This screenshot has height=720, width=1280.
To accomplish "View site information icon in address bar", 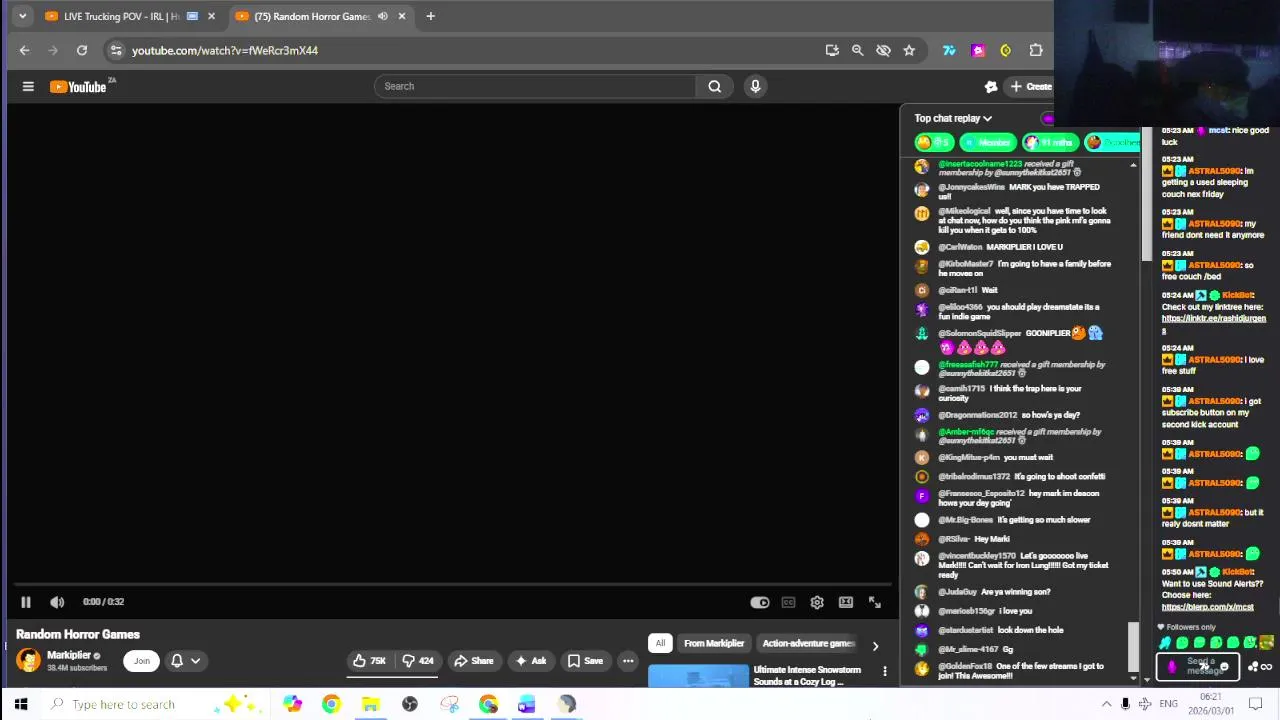I will pyautogui.click(x=116, y=50).
